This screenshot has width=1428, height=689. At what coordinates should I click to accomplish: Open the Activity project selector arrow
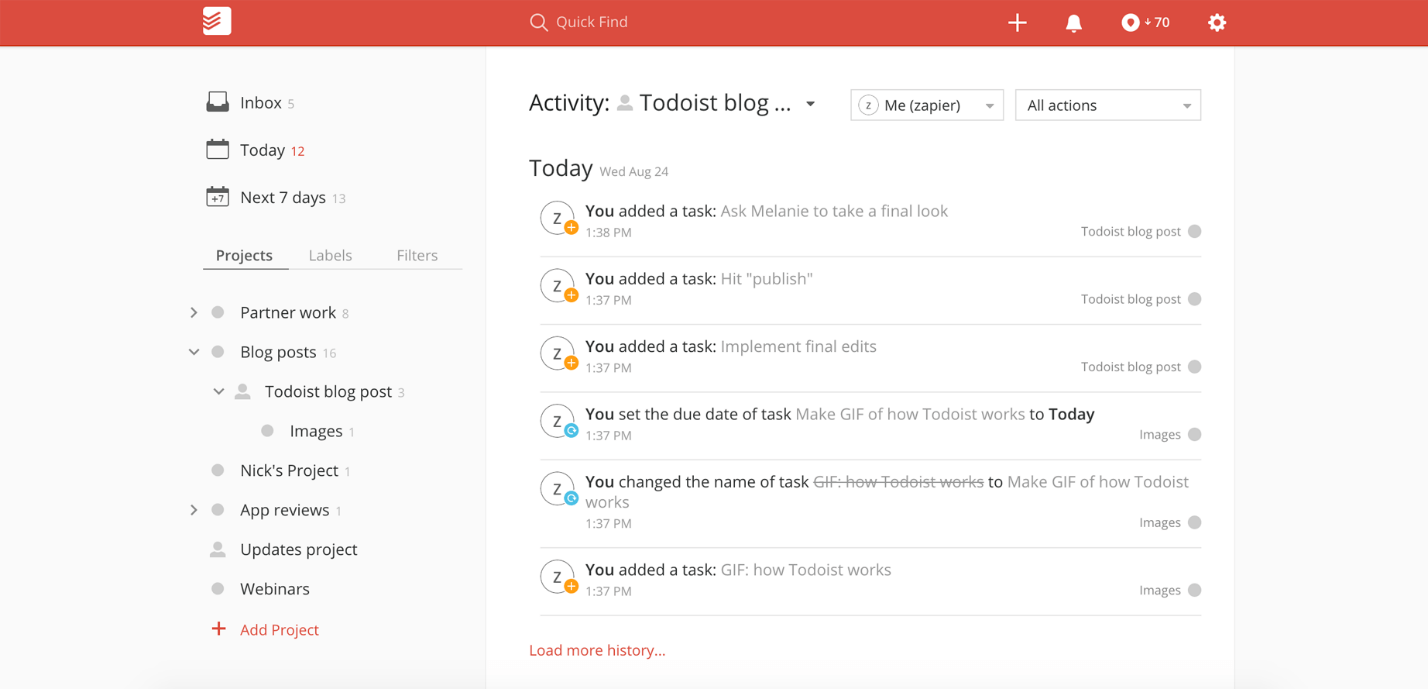point(810,104)
